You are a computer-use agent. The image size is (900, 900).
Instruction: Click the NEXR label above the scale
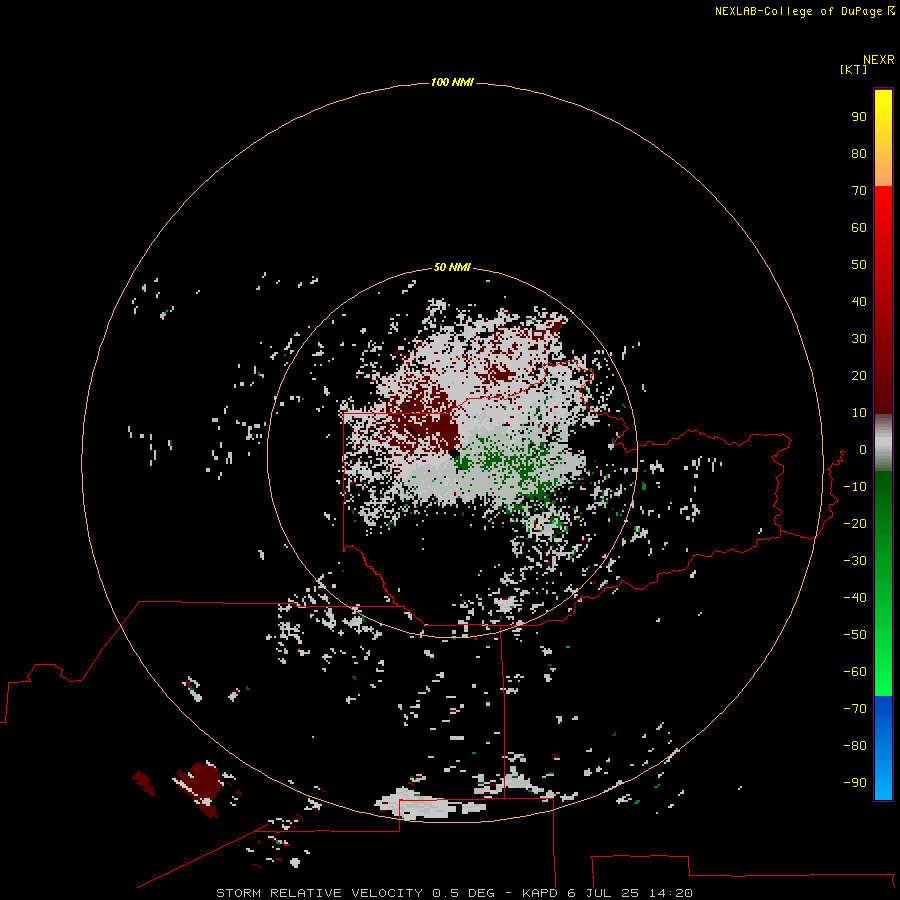click(879, 60)
